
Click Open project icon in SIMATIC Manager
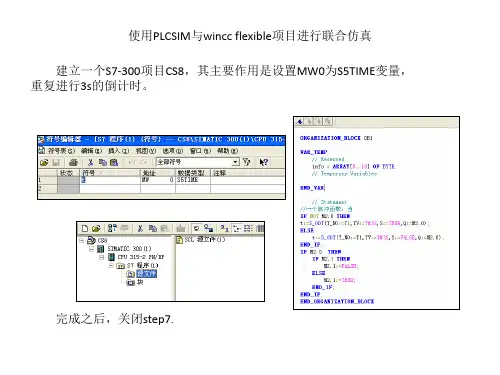(96, 228)
